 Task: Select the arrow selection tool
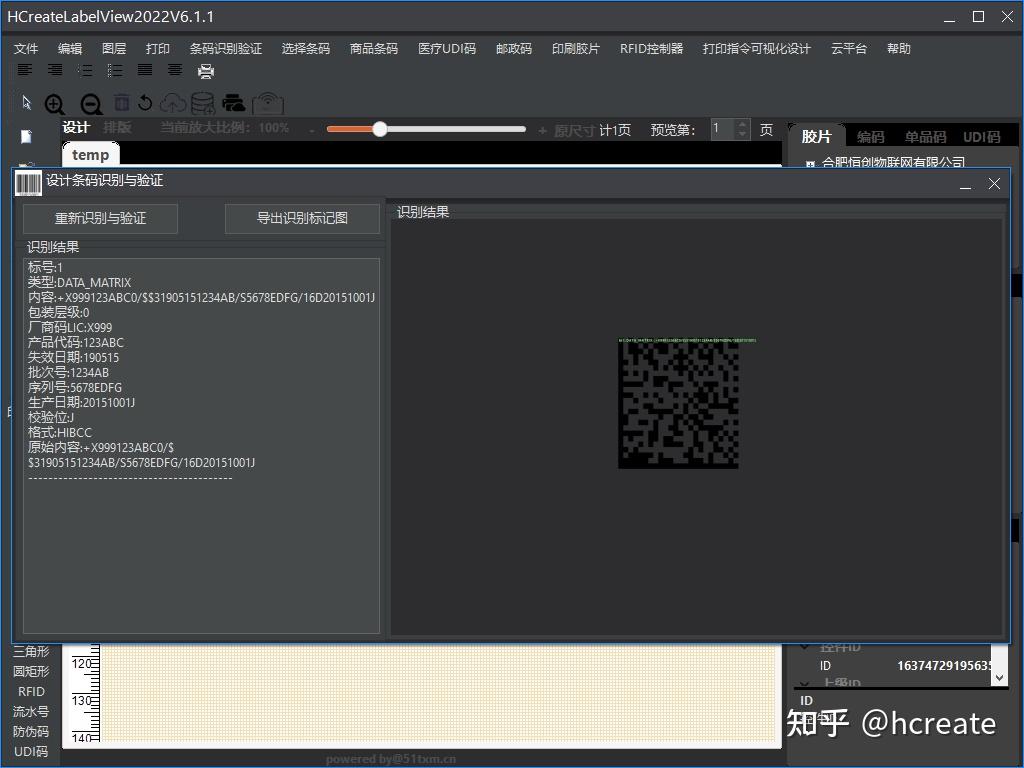click(x=25, y=103)
